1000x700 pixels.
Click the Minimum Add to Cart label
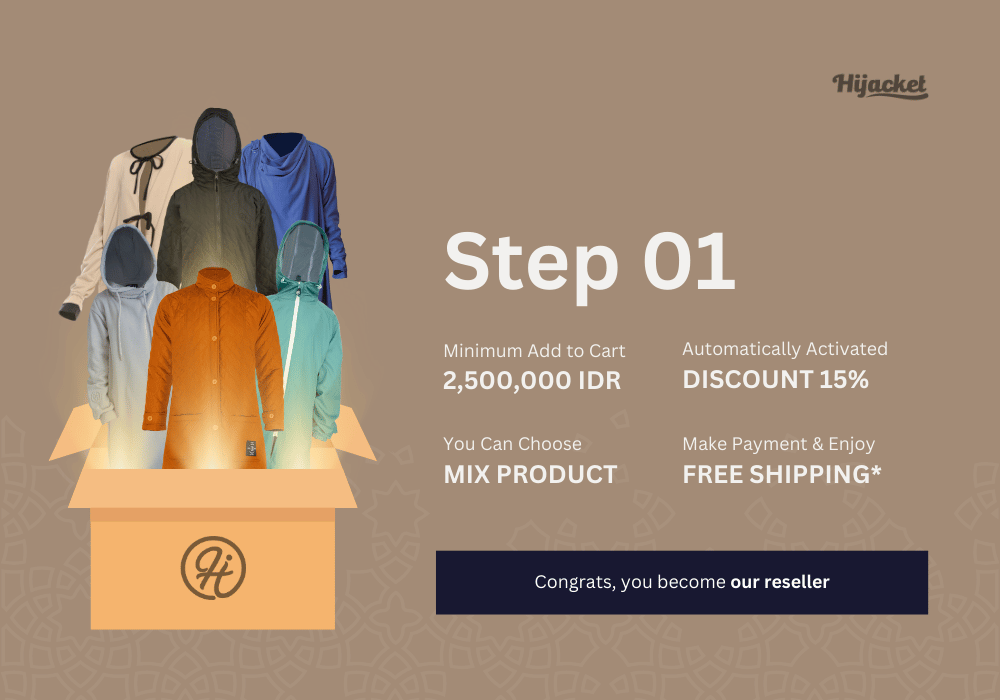pos(534,351)
